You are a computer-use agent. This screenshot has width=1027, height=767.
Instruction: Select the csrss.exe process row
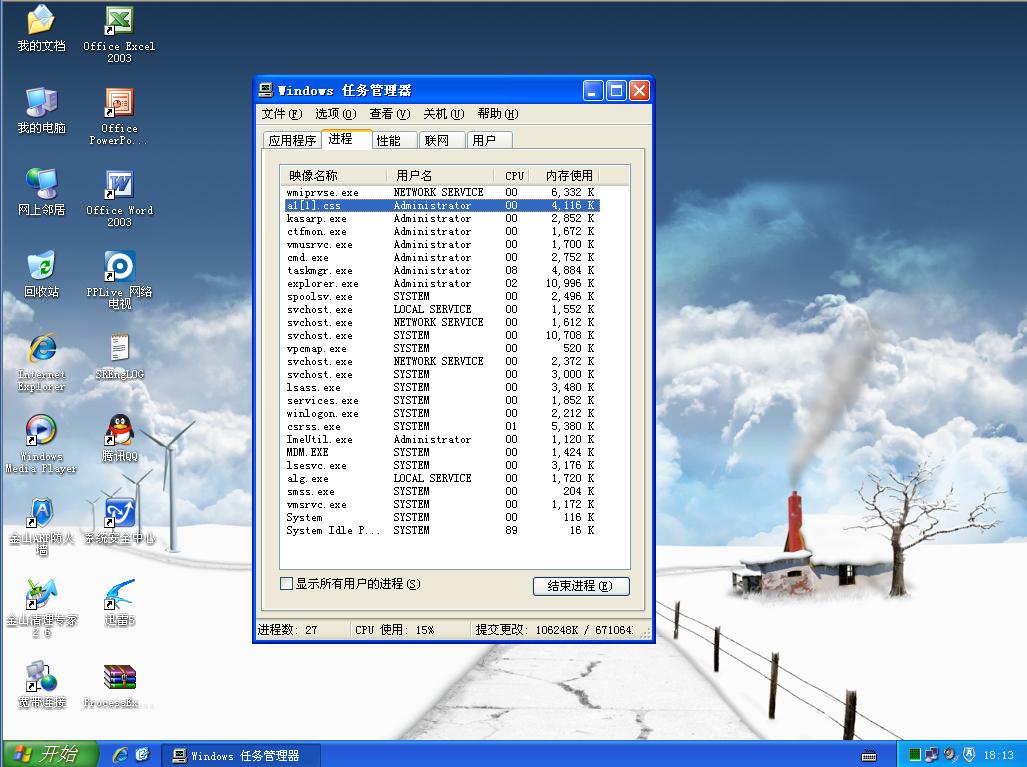(441, 426)
